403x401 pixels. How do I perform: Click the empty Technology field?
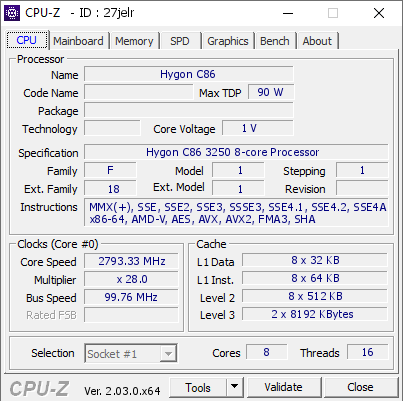112,128
